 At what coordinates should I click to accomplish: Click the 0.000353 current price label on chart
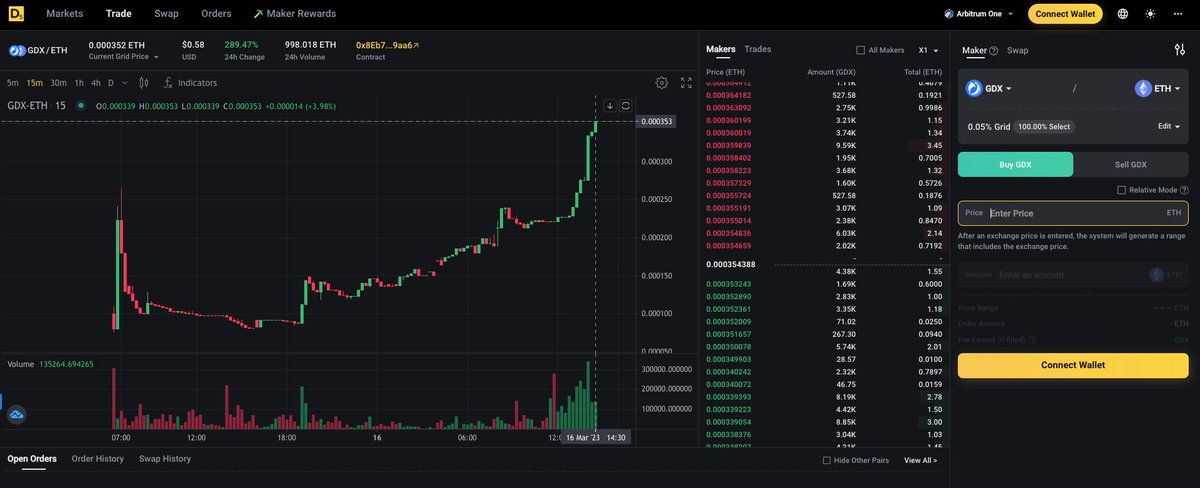(656, 121)
